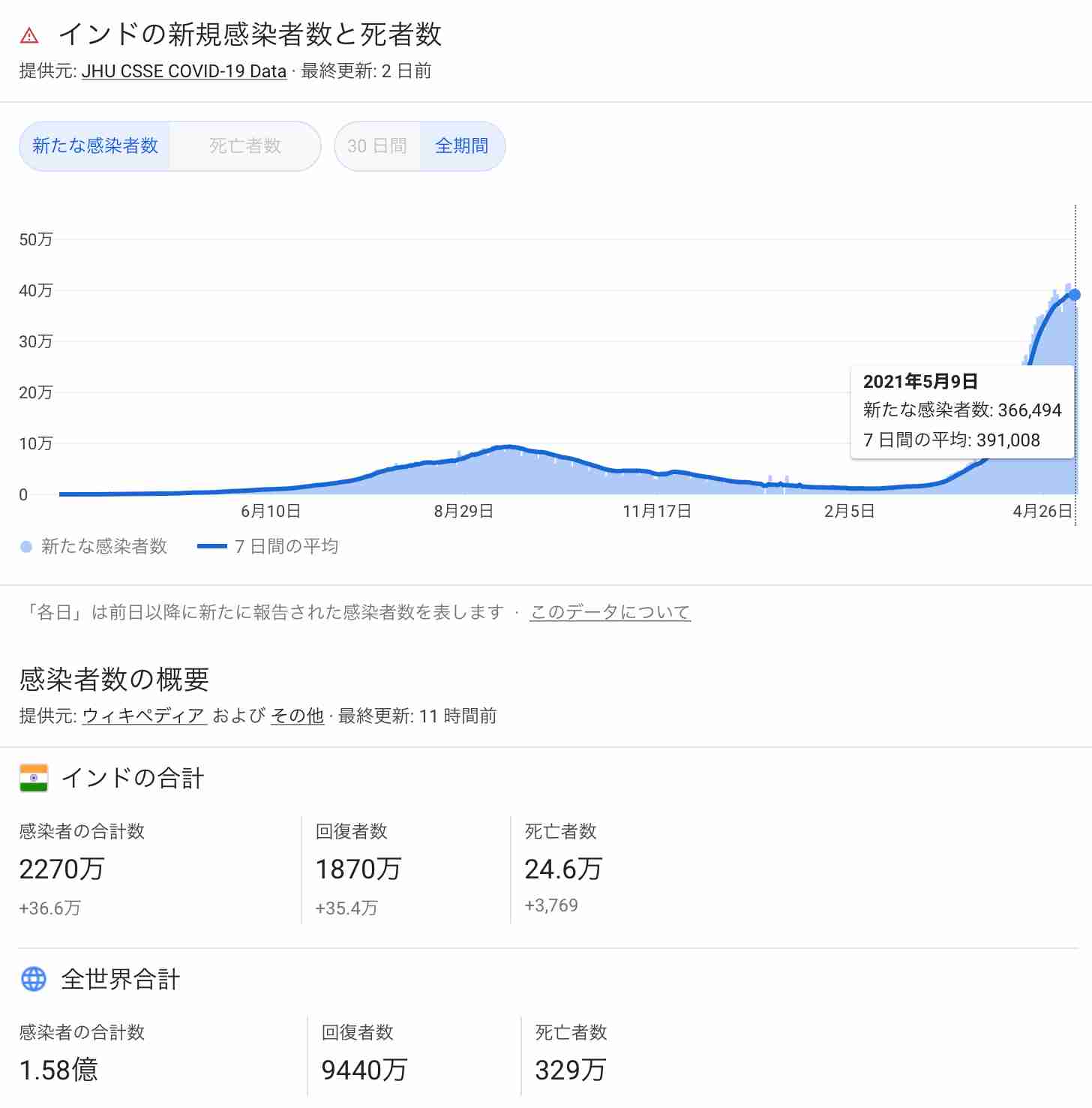
Task: Click the tooltip value 7日間の平均: 391,008
Action: pos(952,440)
